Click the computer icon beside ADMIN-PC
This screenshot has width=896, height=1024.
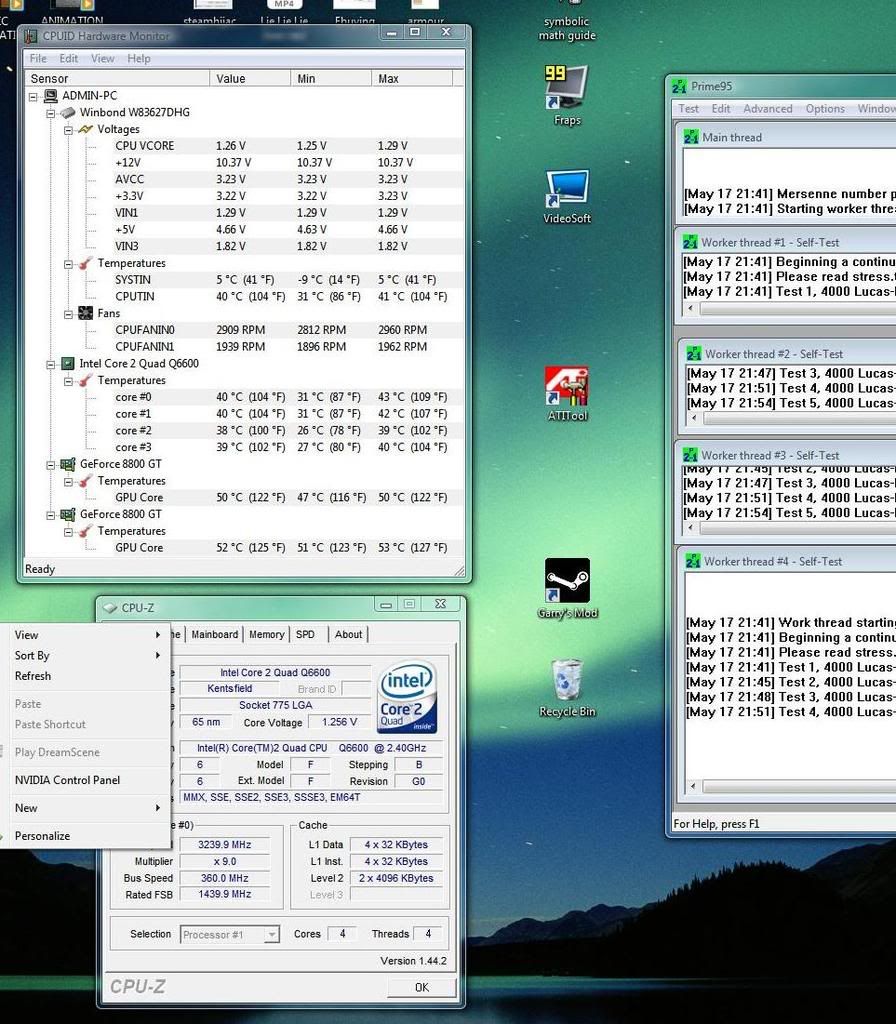(50, 96)
